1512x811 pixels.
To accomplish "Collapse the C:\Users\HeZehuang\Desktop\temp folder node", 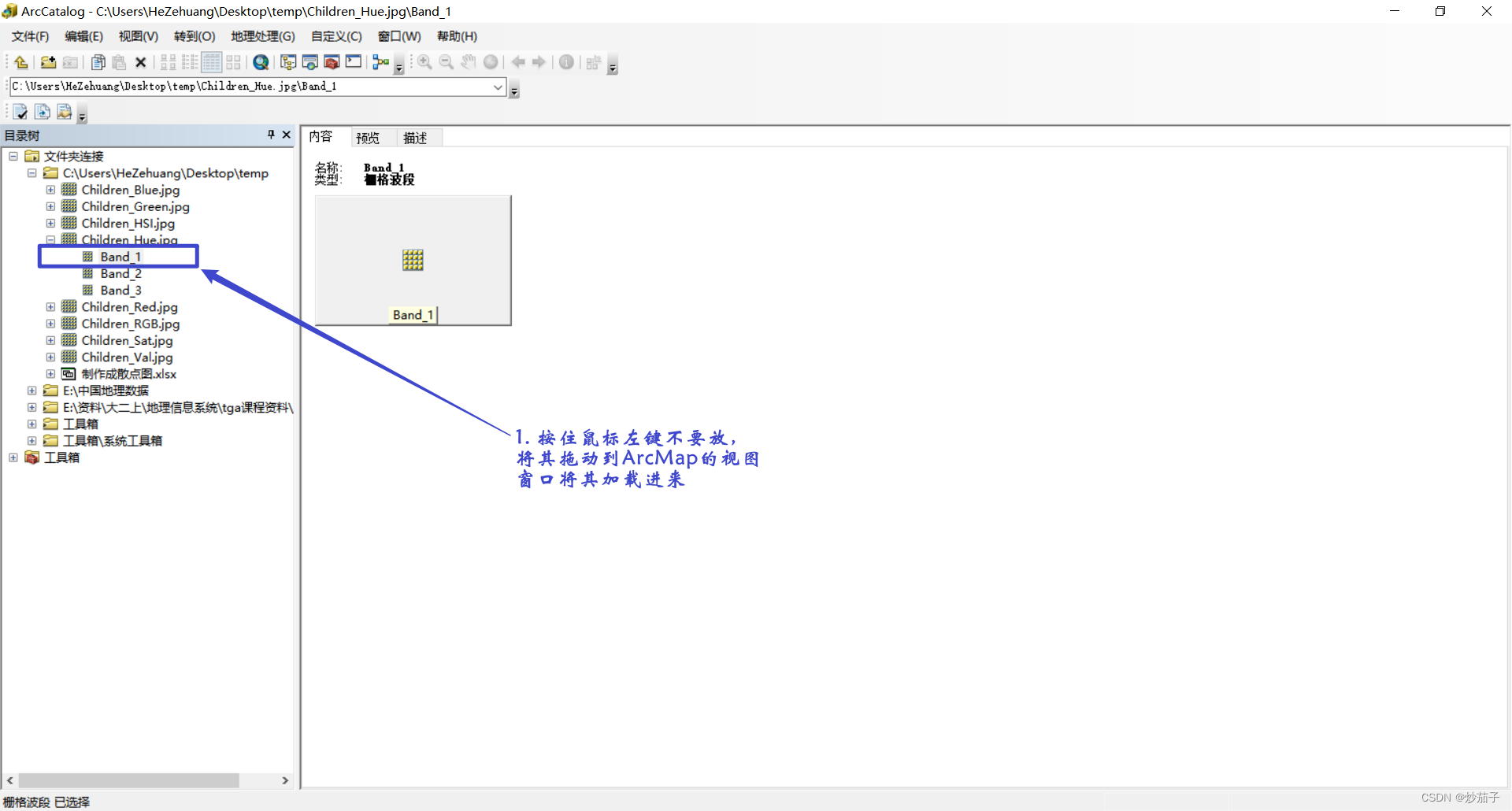I will click(x=31, y=173).
